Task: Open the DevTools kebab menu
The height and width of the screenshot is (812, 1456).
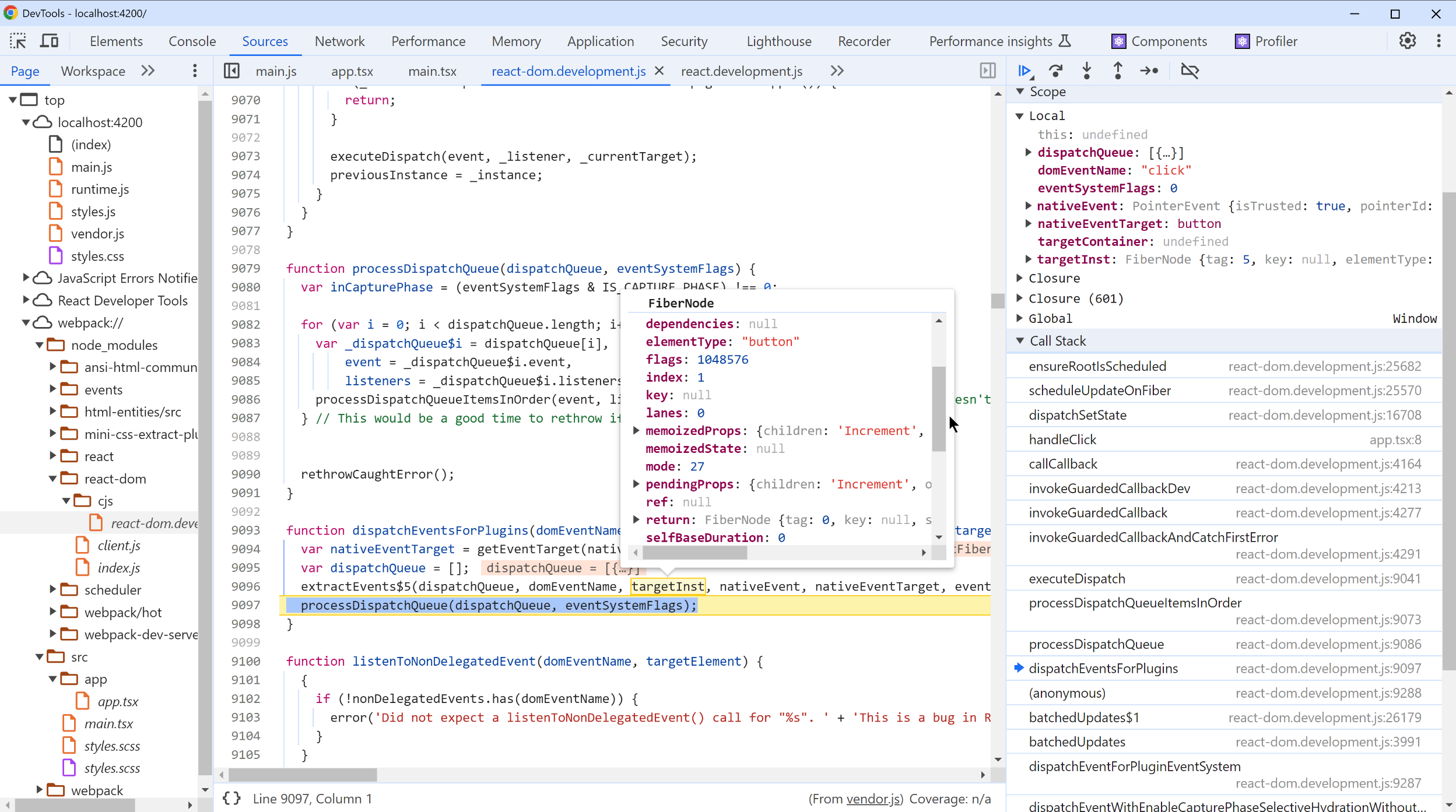Action: 1439,41
